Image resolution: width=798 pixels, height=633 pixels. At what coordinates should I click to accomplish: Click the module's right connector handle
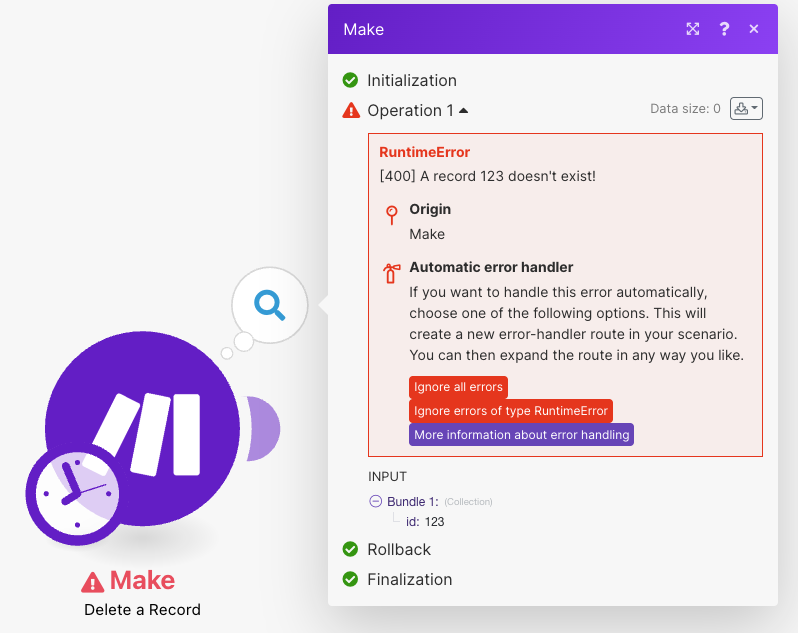[x=263, y=428]
